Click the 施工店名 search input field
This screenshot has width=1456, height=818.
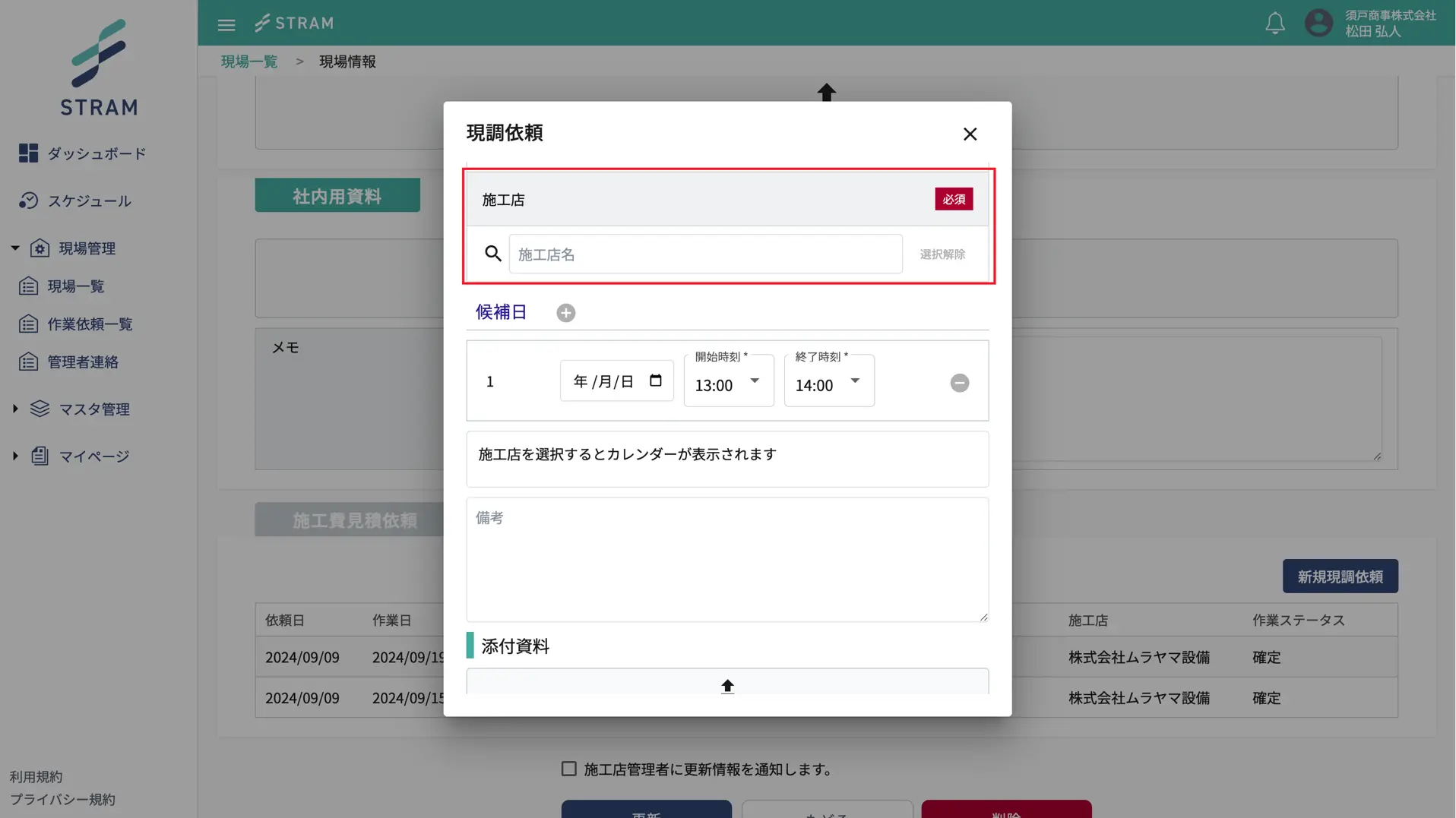coord(704,254)
